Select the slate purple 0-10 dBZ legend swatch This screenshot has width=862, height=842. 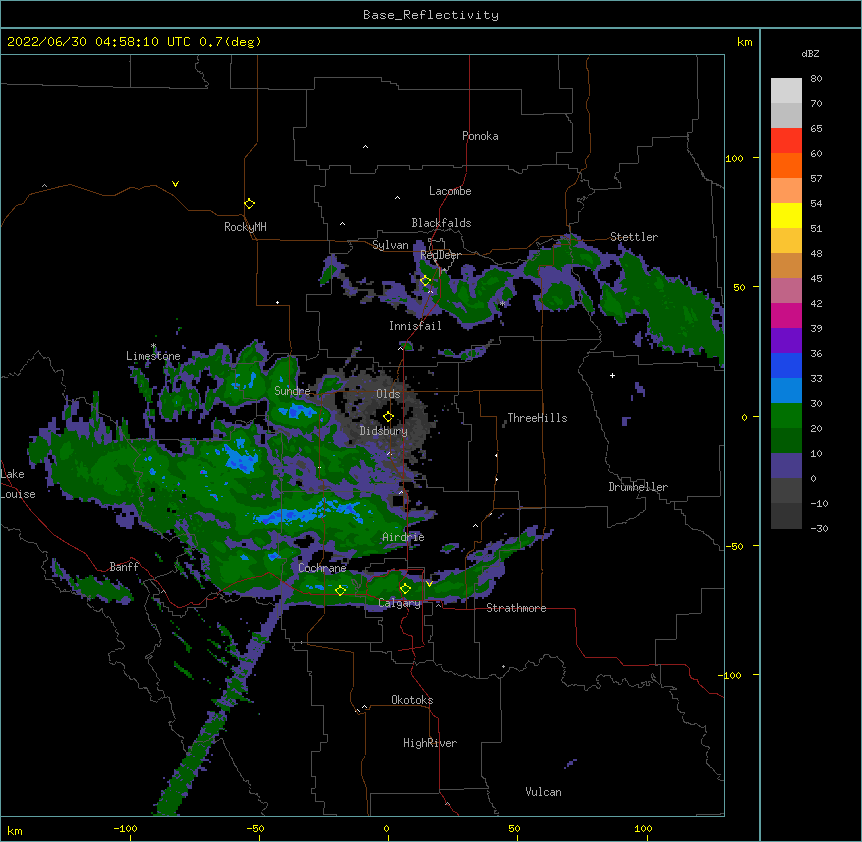coord(786,466)
